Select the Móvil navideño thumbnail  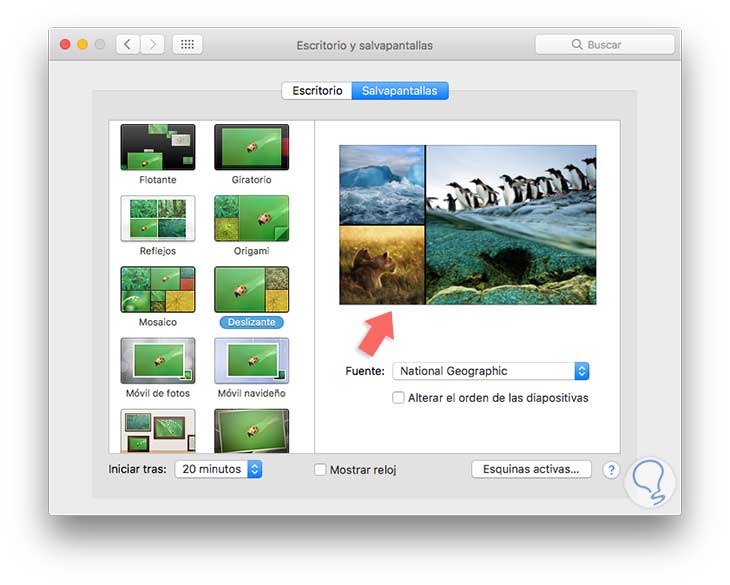251,361
